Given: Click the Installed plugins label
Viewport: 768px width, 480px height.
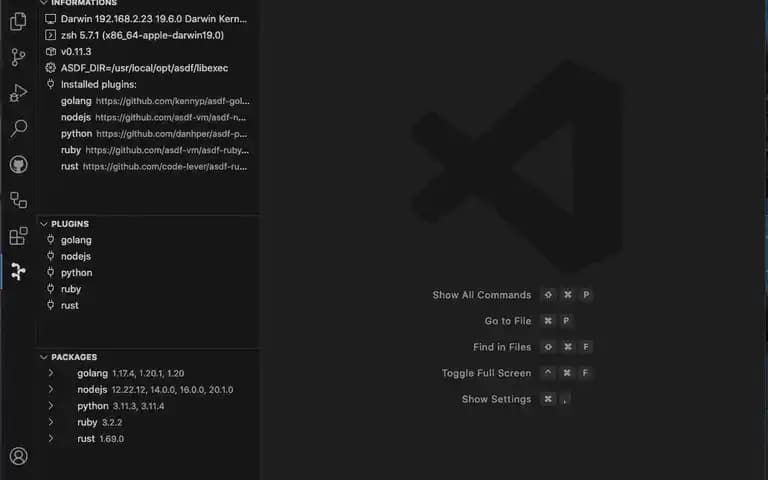Looking at the screenshot, I should pos(98,84).
